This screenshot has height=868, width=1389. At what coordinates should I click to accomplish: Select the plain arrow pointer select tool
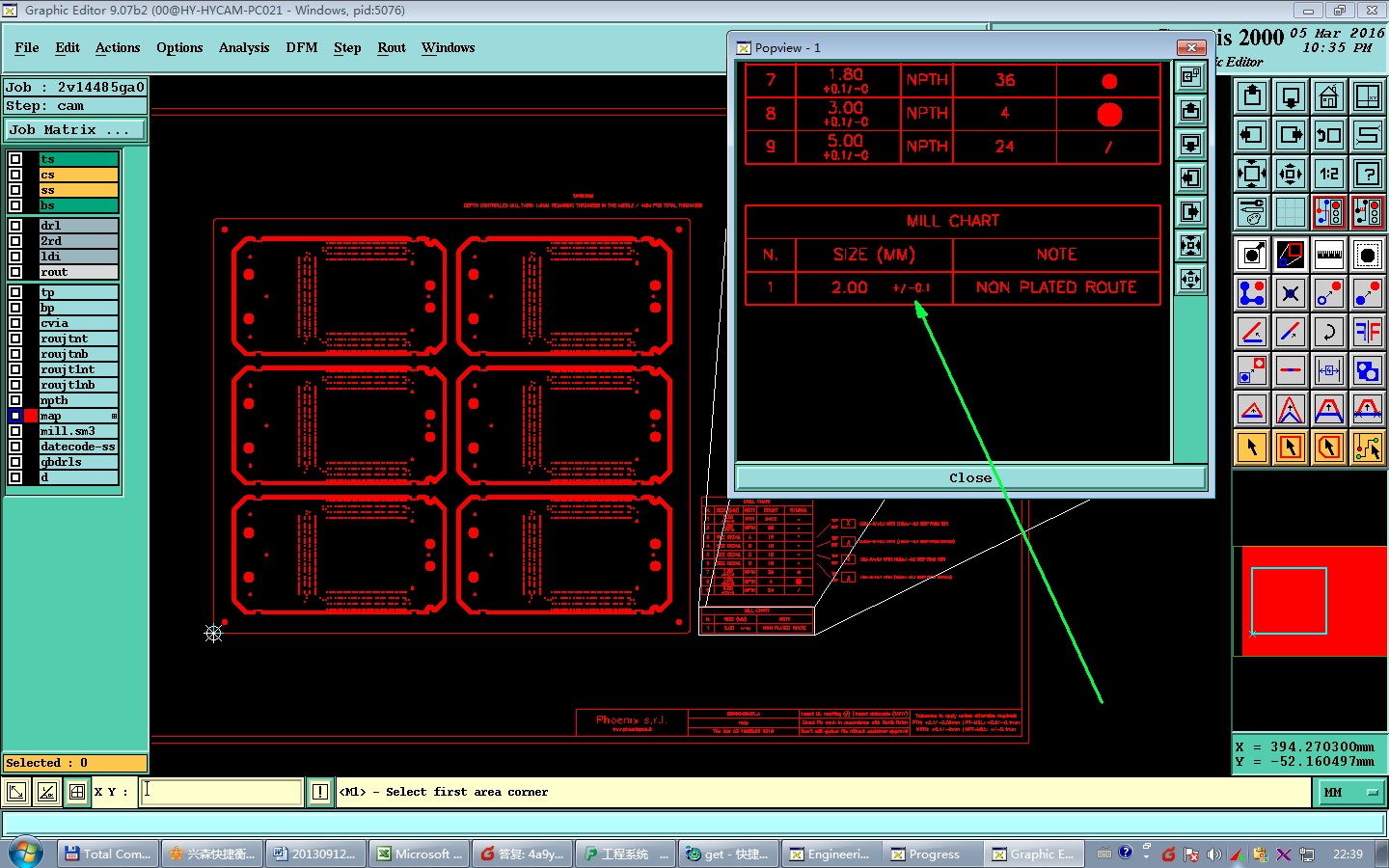tap(1252, 448)
